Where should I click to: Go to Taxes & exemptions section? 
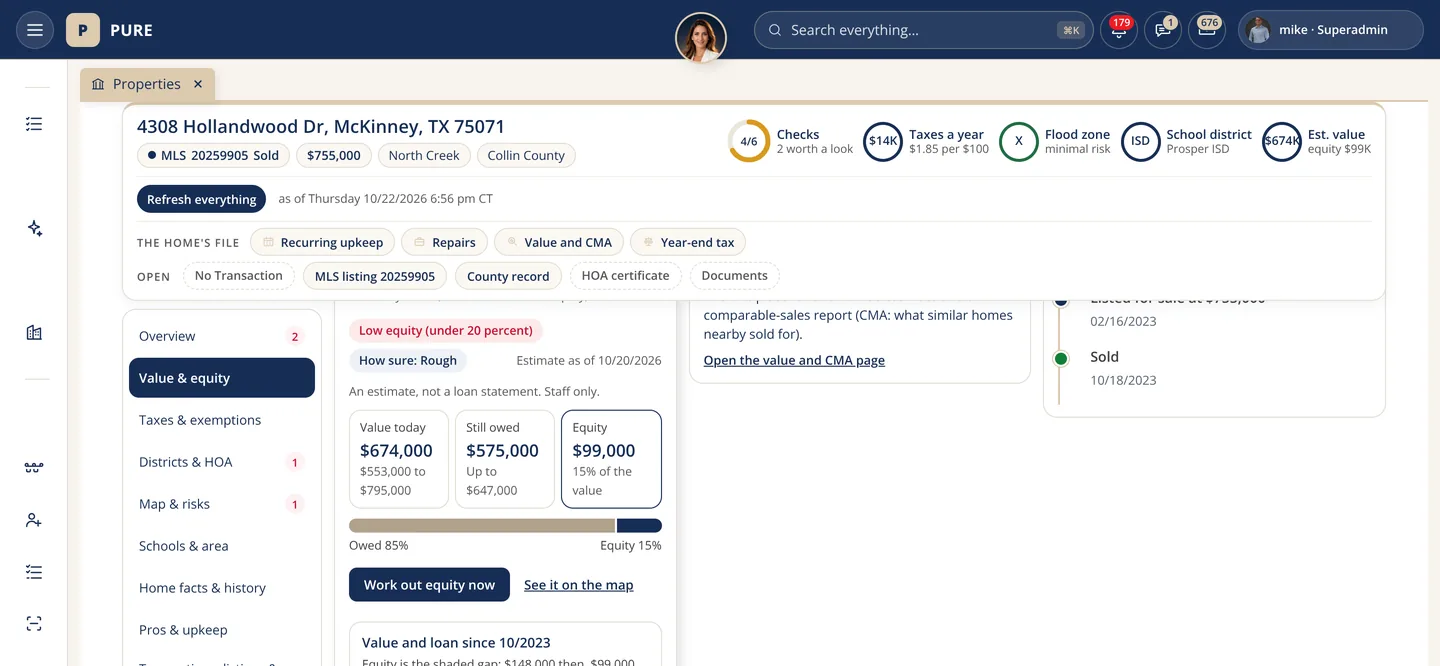pyautogui.click(x=222, y=420)
